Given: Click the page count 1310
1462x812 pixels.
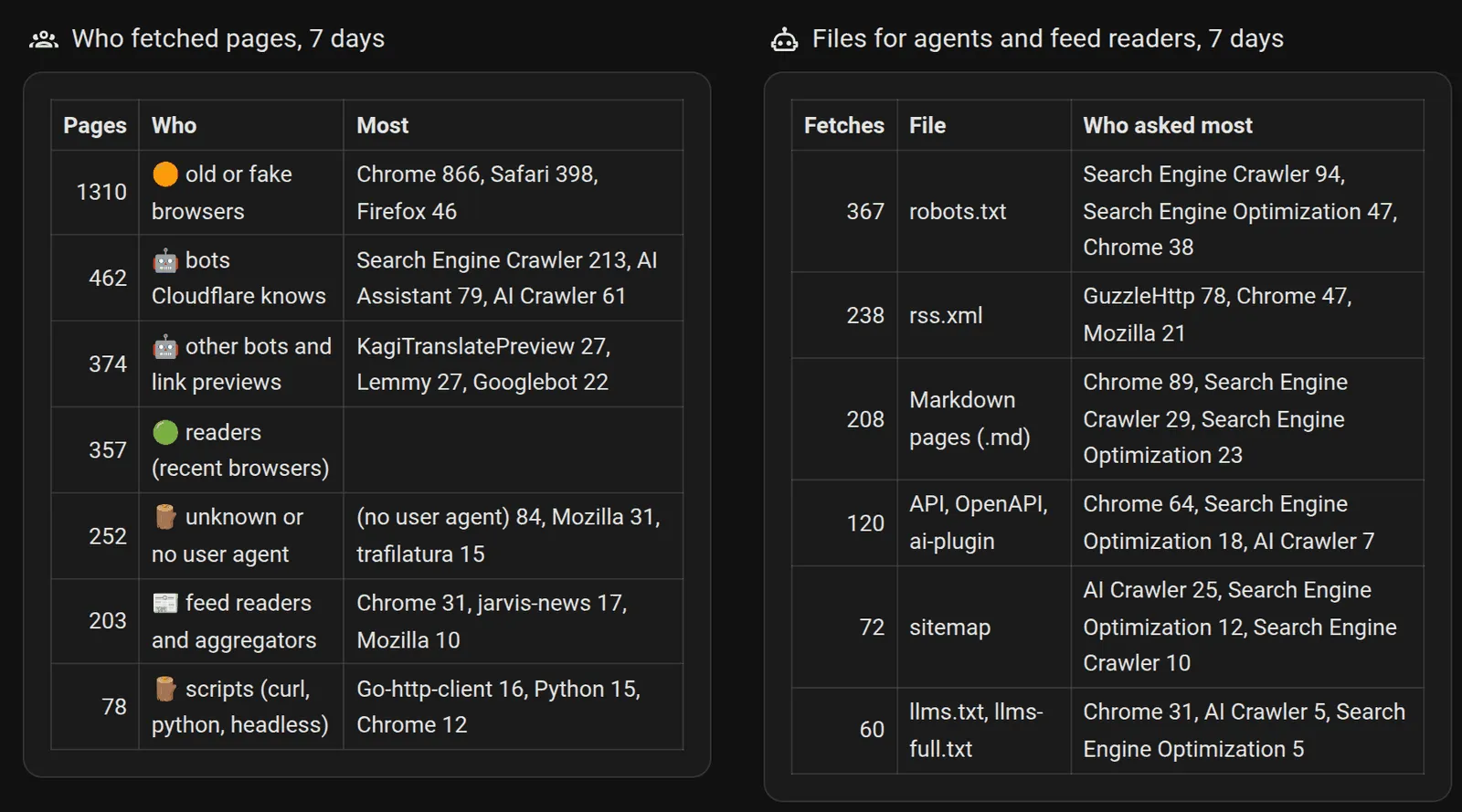Looking at the screenshot, I should pyautogui.click(x=101, y=192).
